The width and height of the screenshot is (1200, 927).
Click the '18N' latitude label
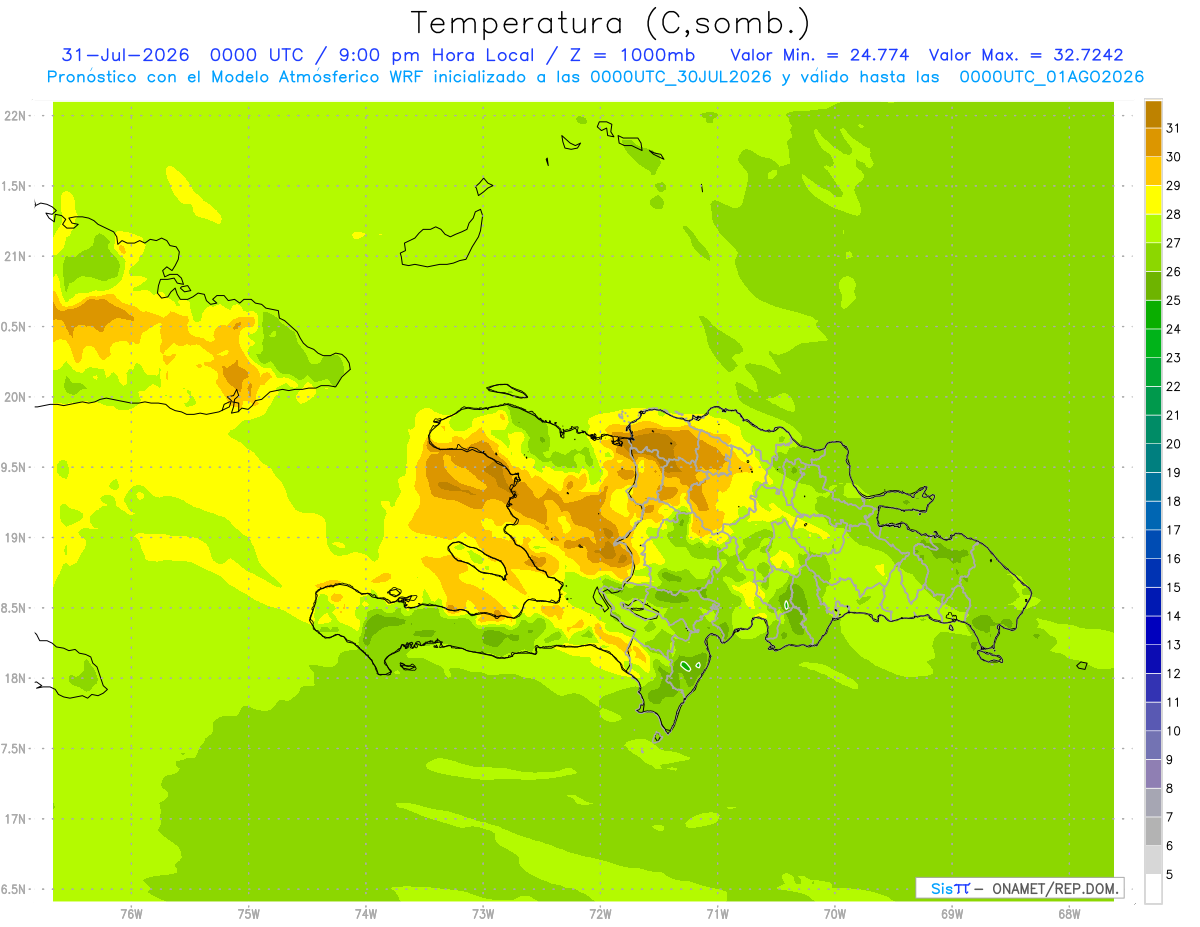click(x=17, y=678)
